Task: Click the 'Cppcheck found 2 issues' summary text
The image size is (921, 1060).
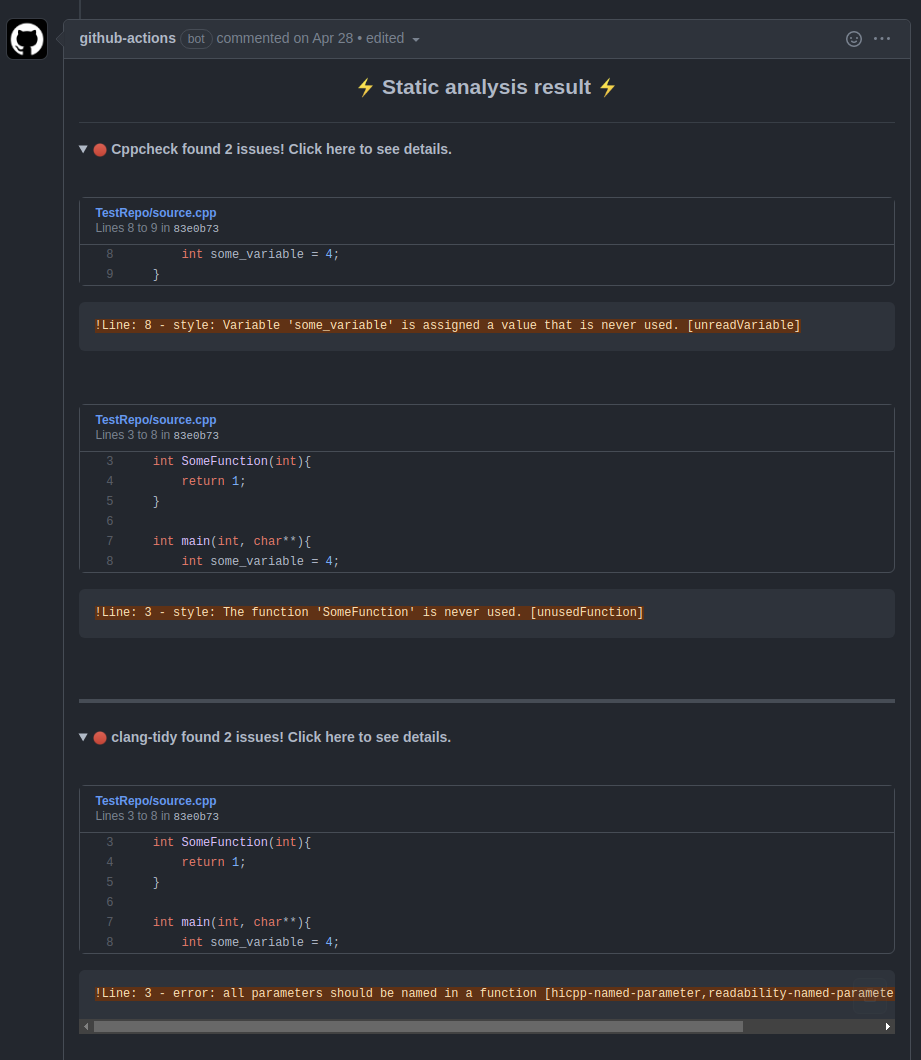Action: coord(281,149)
